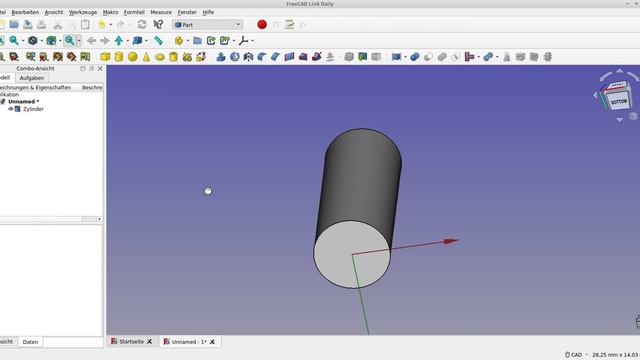
Task: Open the Werkzeuge menu
Action: click(x=83, y=12)
